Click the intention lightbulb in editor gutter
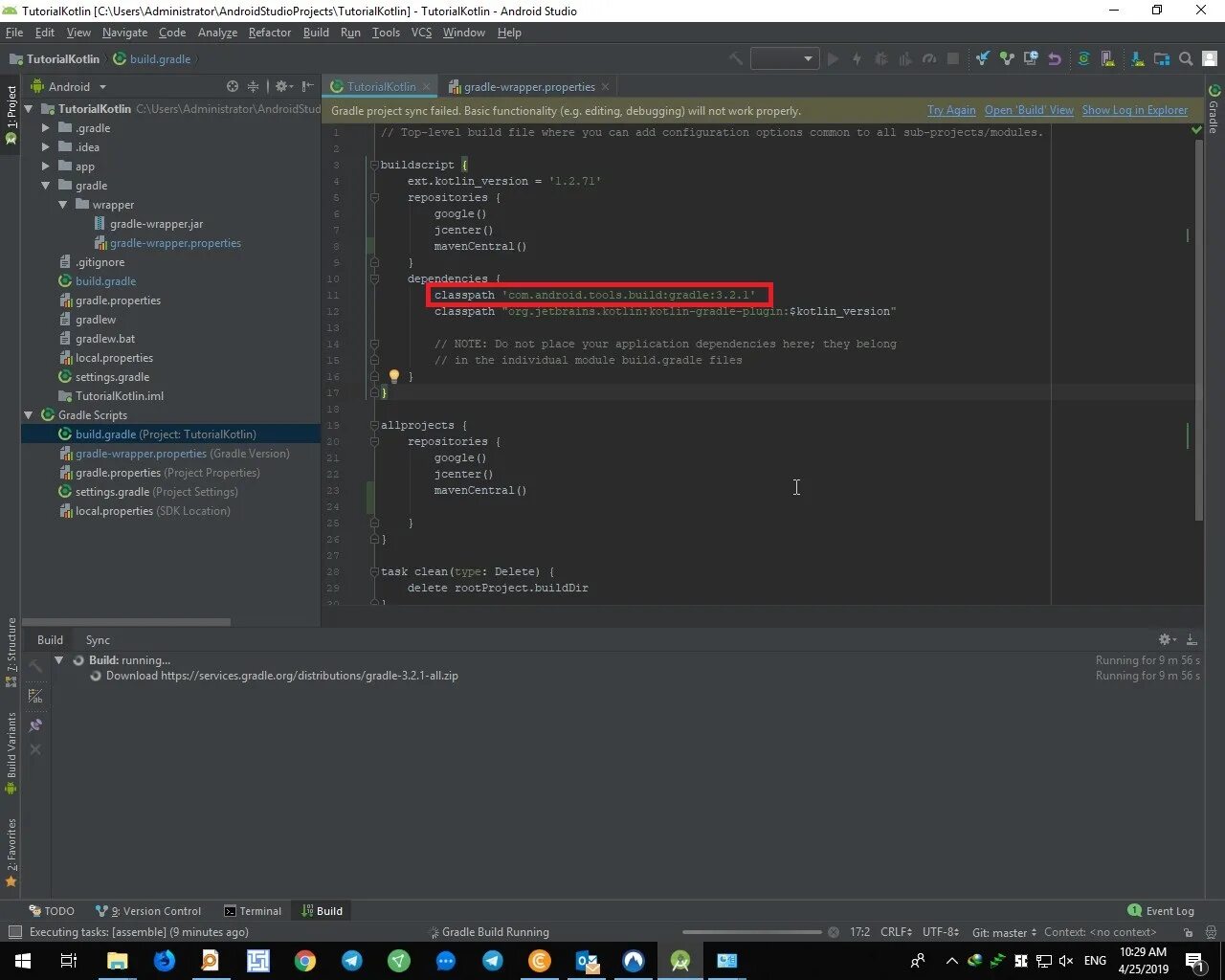This screenshot has width=1225, height=980. [393, 376]
